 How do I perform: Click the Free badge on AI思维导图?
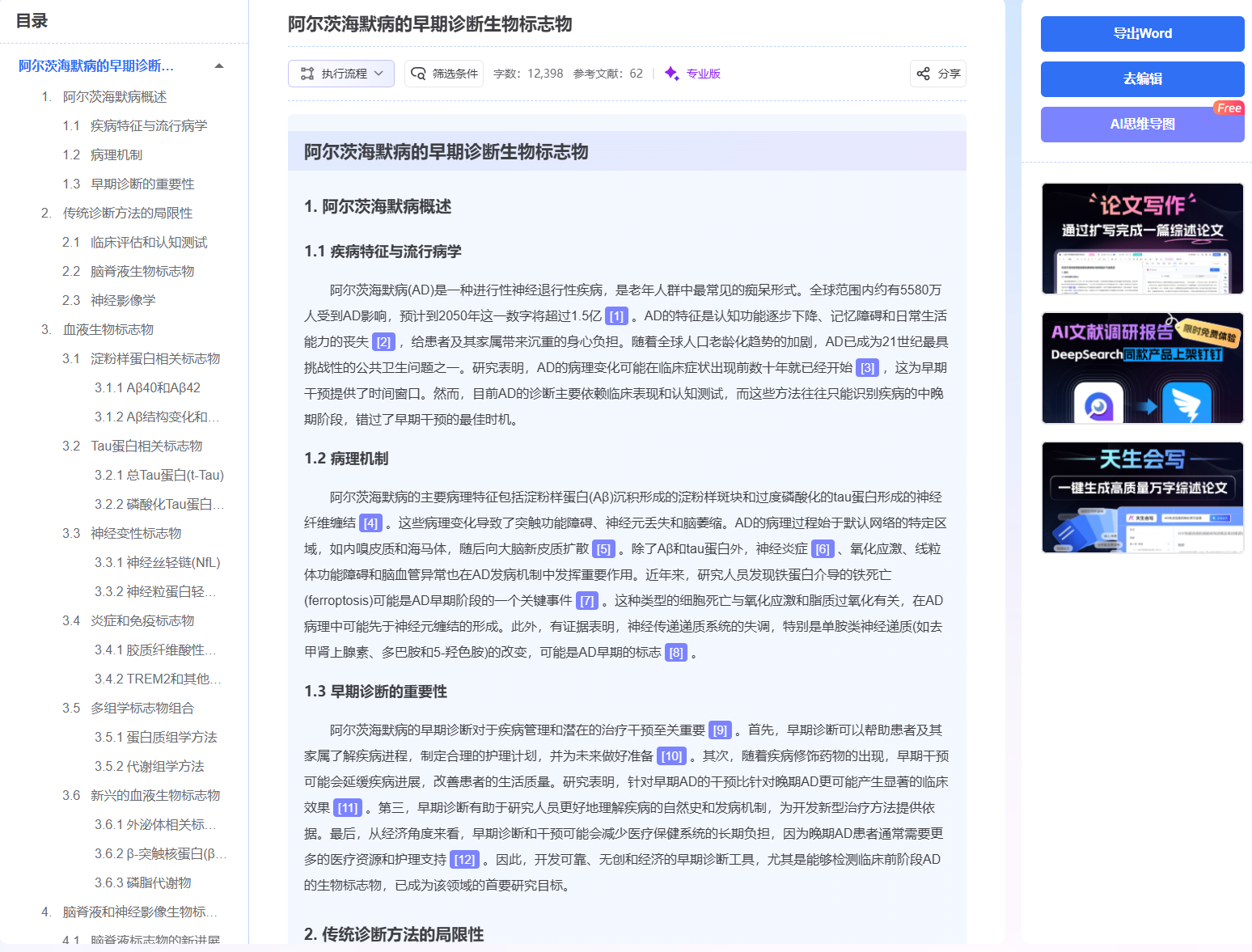click(1229, 108)
